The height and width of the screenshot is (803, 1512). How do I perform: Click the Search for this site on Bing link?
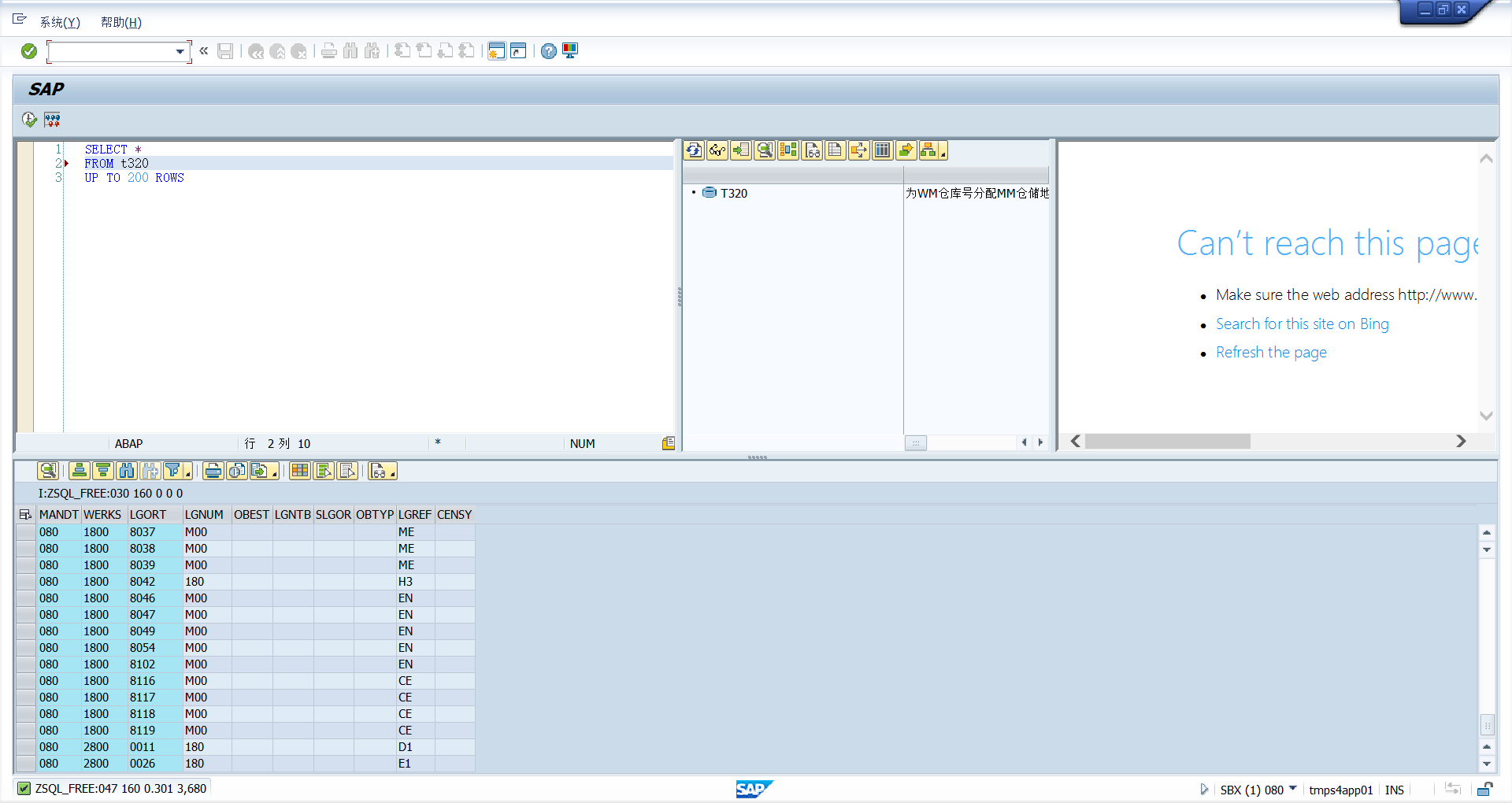point(1303,324)
